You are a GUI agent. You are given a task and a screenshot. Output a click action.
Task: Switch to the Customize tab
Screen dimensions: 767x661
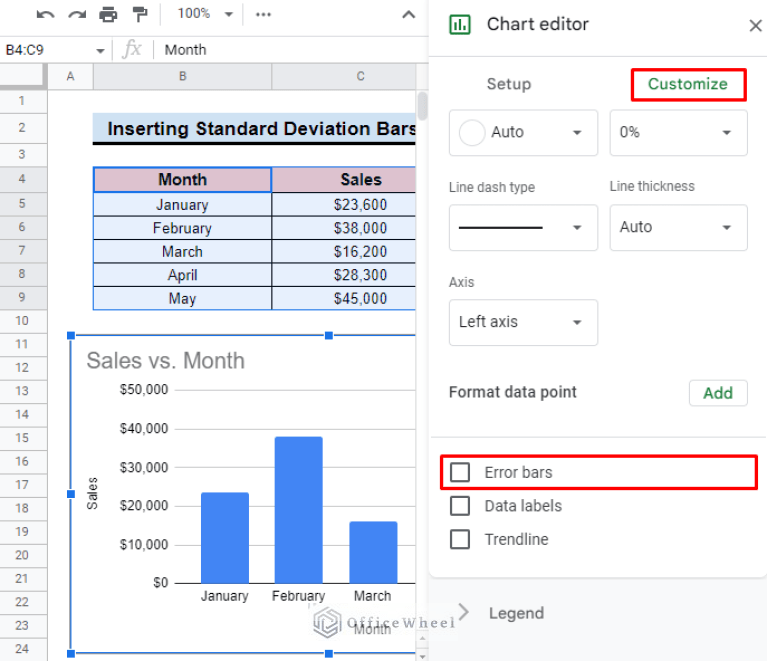click(x=688, y=84)
